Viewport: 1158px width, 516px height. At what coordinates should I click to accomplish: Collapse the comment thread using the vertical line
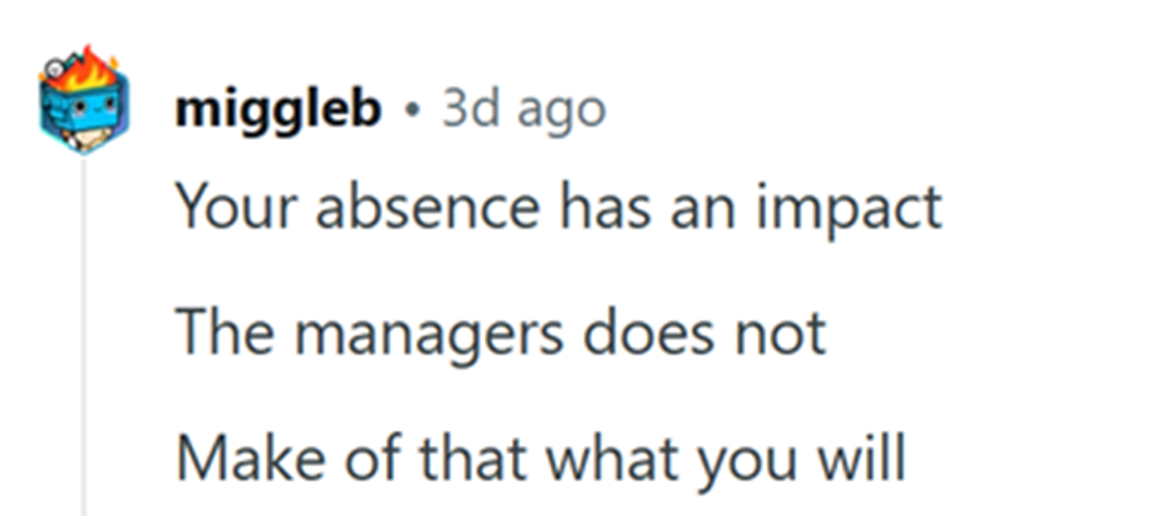point(83,336)
